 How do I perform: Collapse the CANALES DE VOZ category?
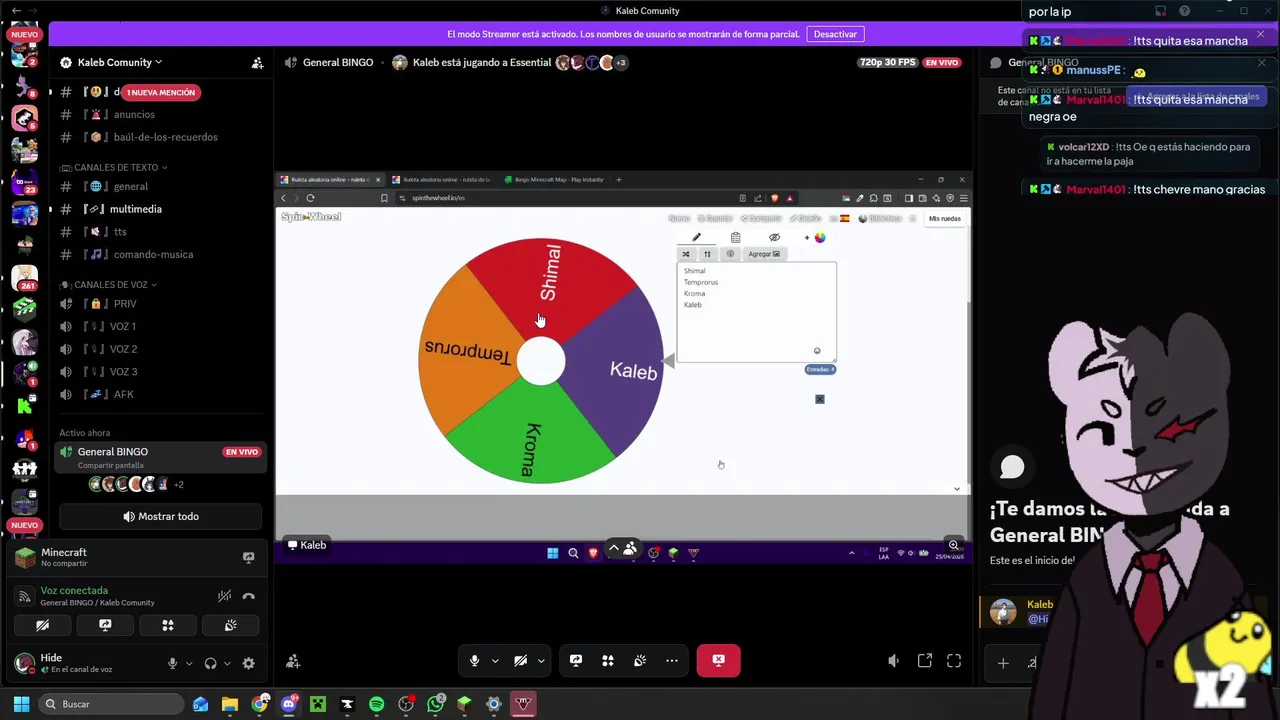pyautogui.click(x=110, y=285)
